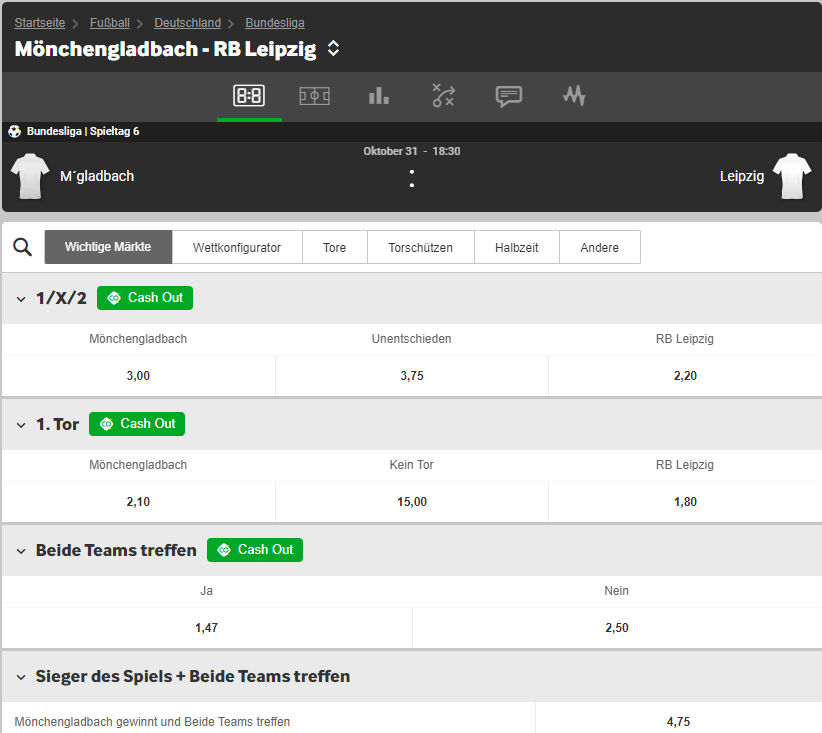Click the M'gladbach jersey icon
The width and height of the screenshot is (822, 733).
(x=30, y=176)
